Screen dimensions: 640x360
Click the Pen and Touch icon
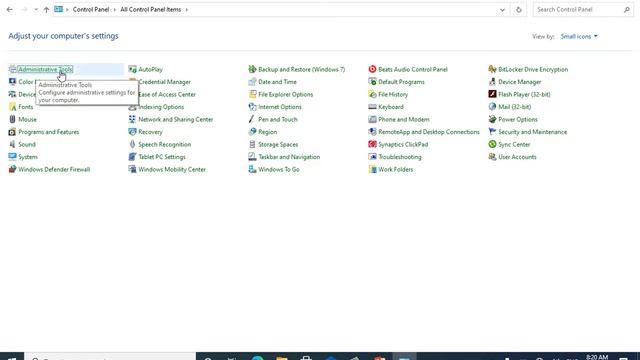(x=252, y=120)
